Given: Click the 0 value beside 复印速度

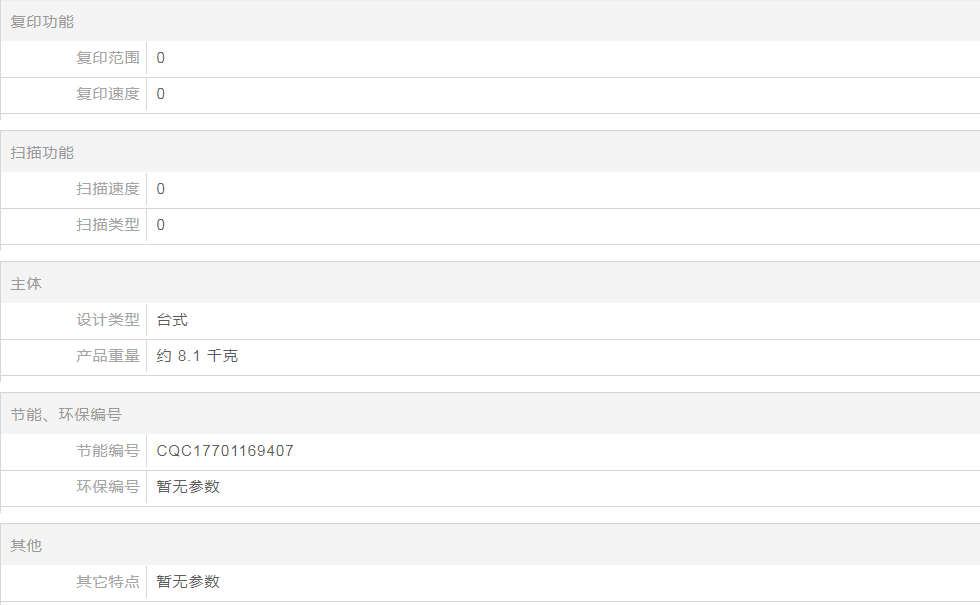Looking at the screenshot, I should point(161,94).
